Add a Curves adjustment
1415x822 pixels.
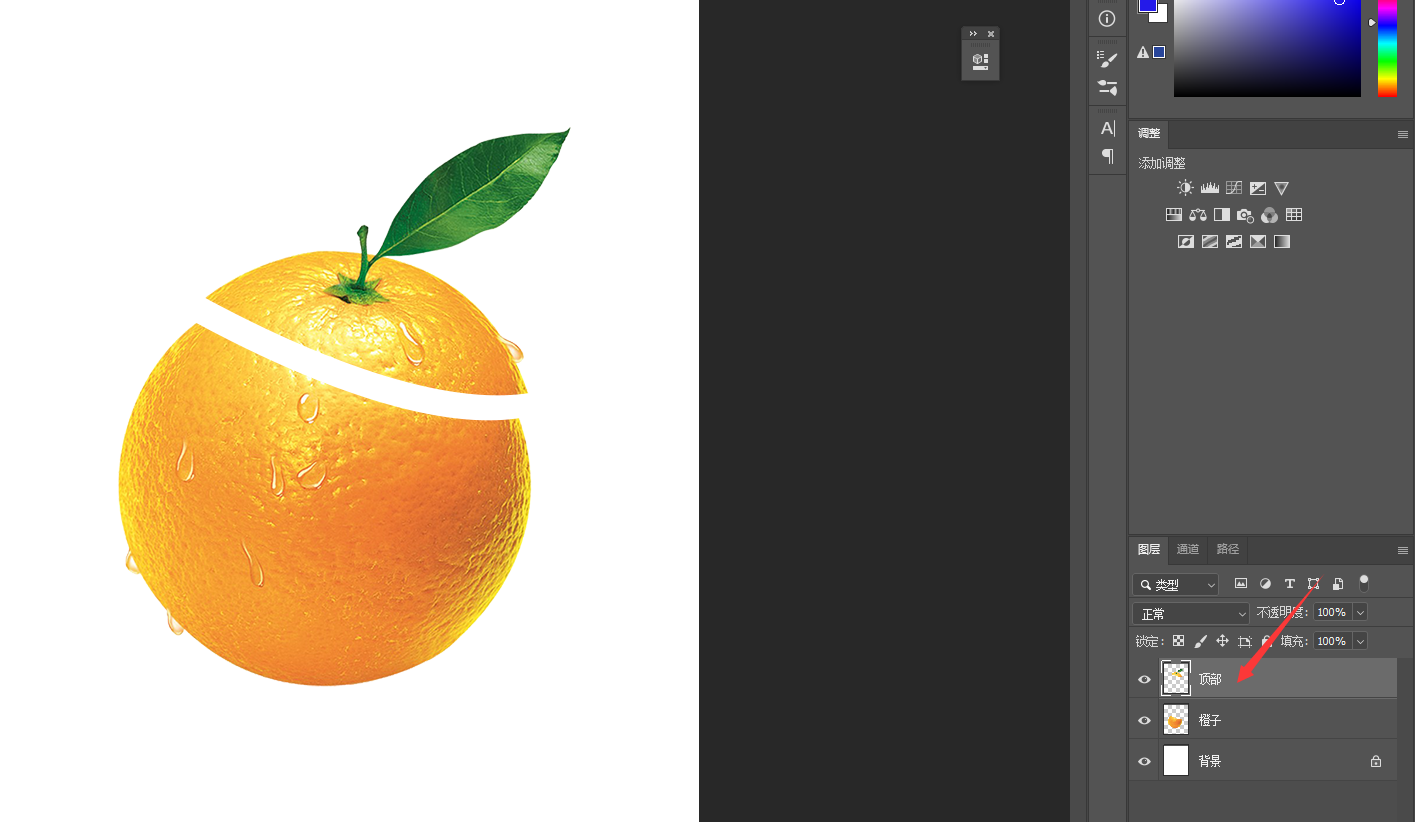(x=1234, y=188)
